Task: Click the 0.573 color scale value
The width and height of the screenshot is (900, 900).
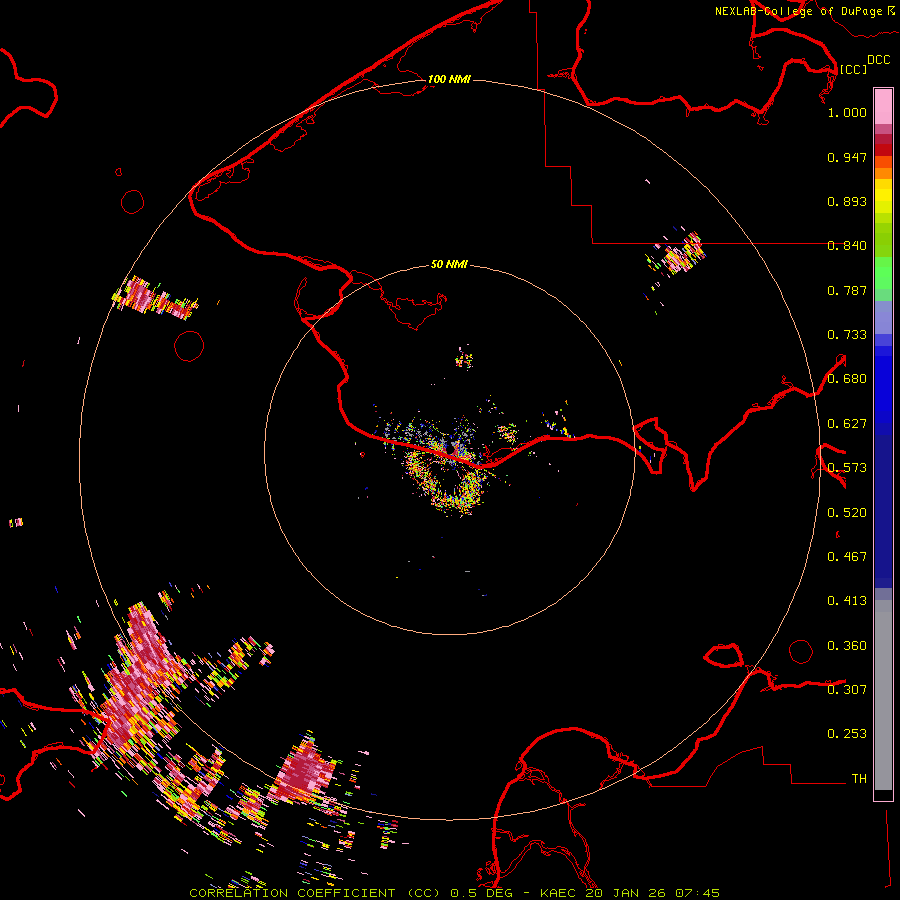Action: [847, 468]
